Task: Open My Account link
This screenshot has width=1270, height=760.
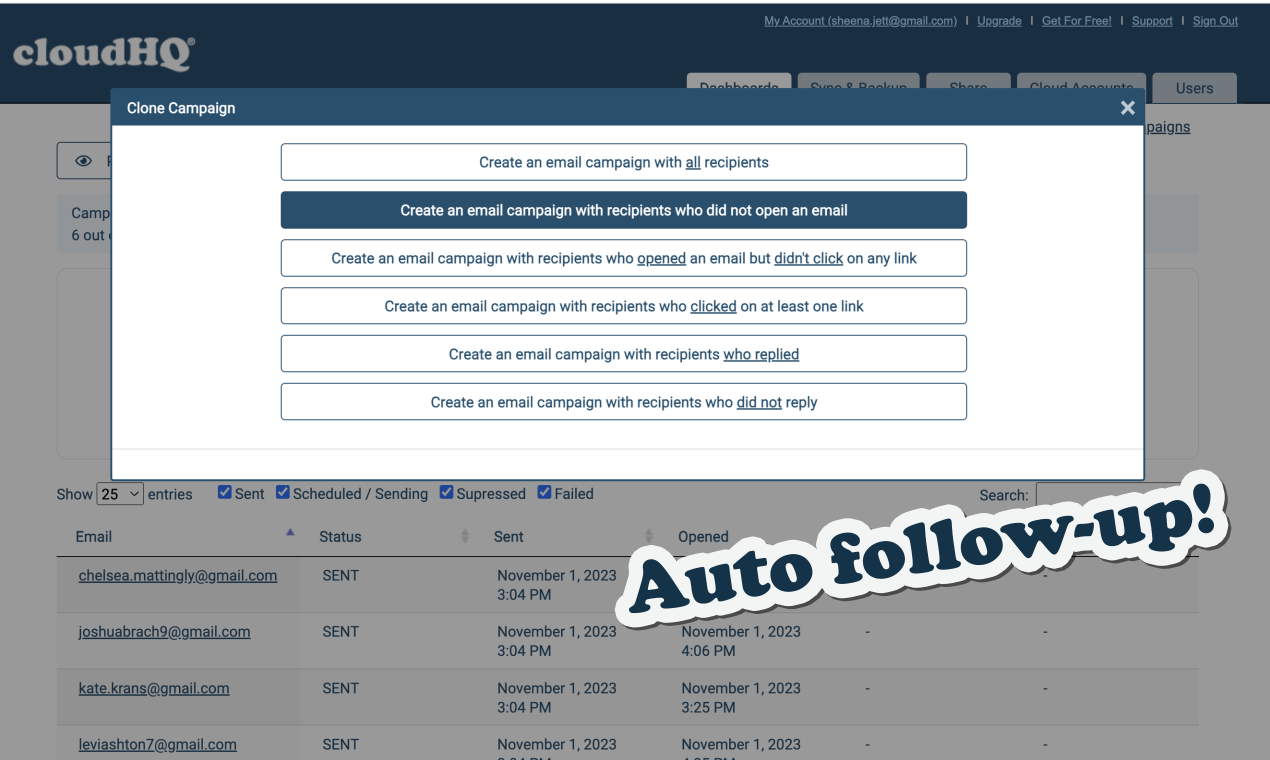Action: (x=860, y=21)
